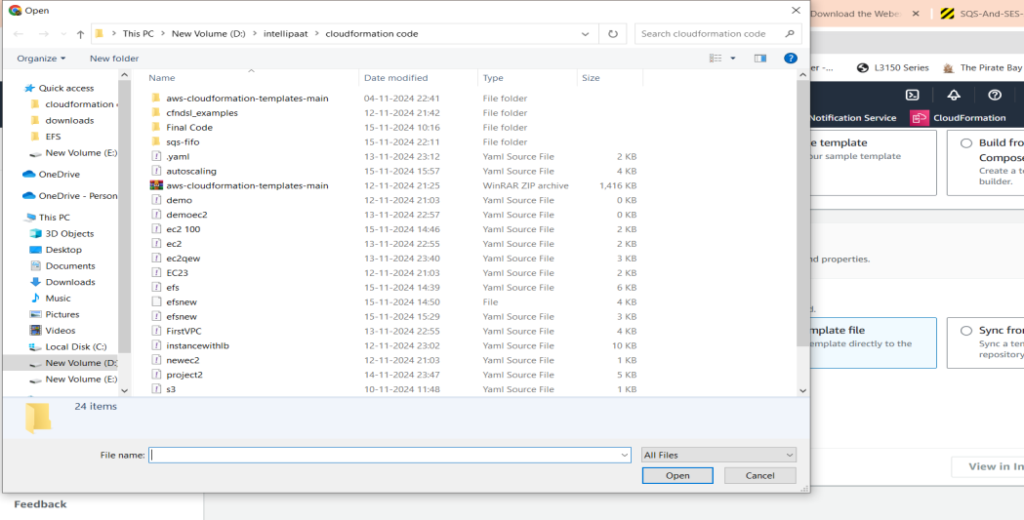
Task: Toggle the preview pane icon
Action: [x=760, y=59]
